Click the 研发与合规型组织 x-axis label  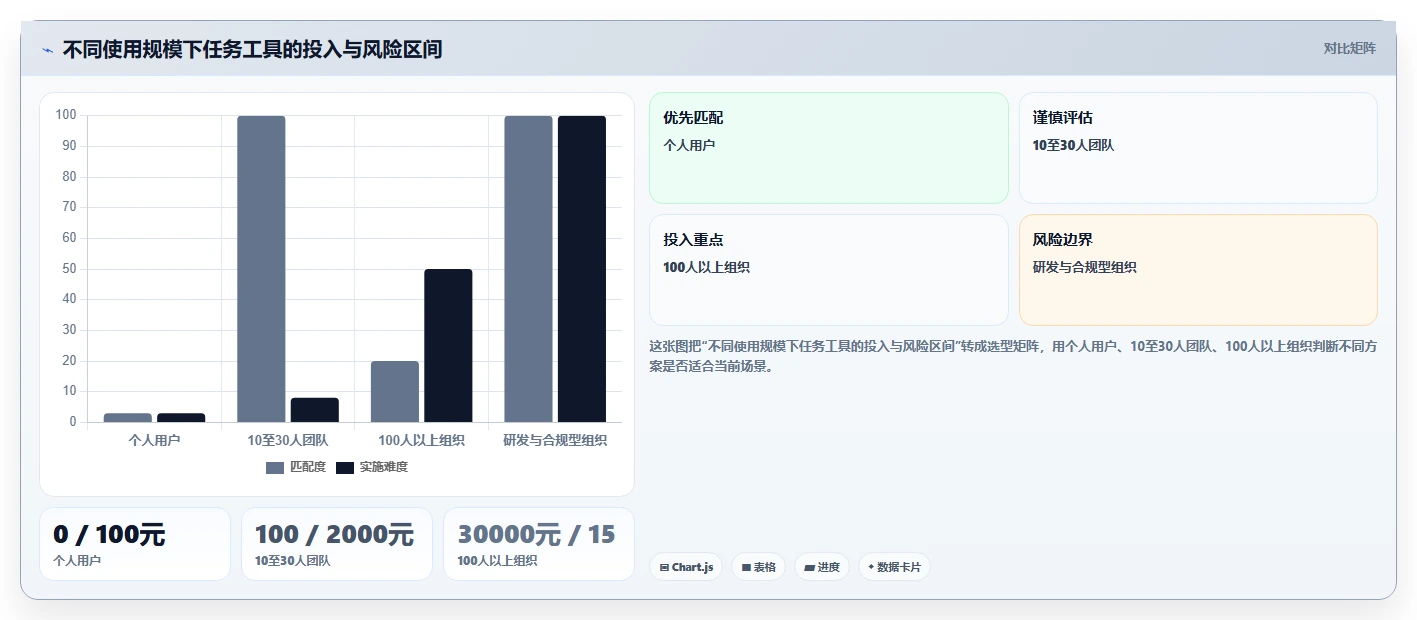(x=555, y=439)
